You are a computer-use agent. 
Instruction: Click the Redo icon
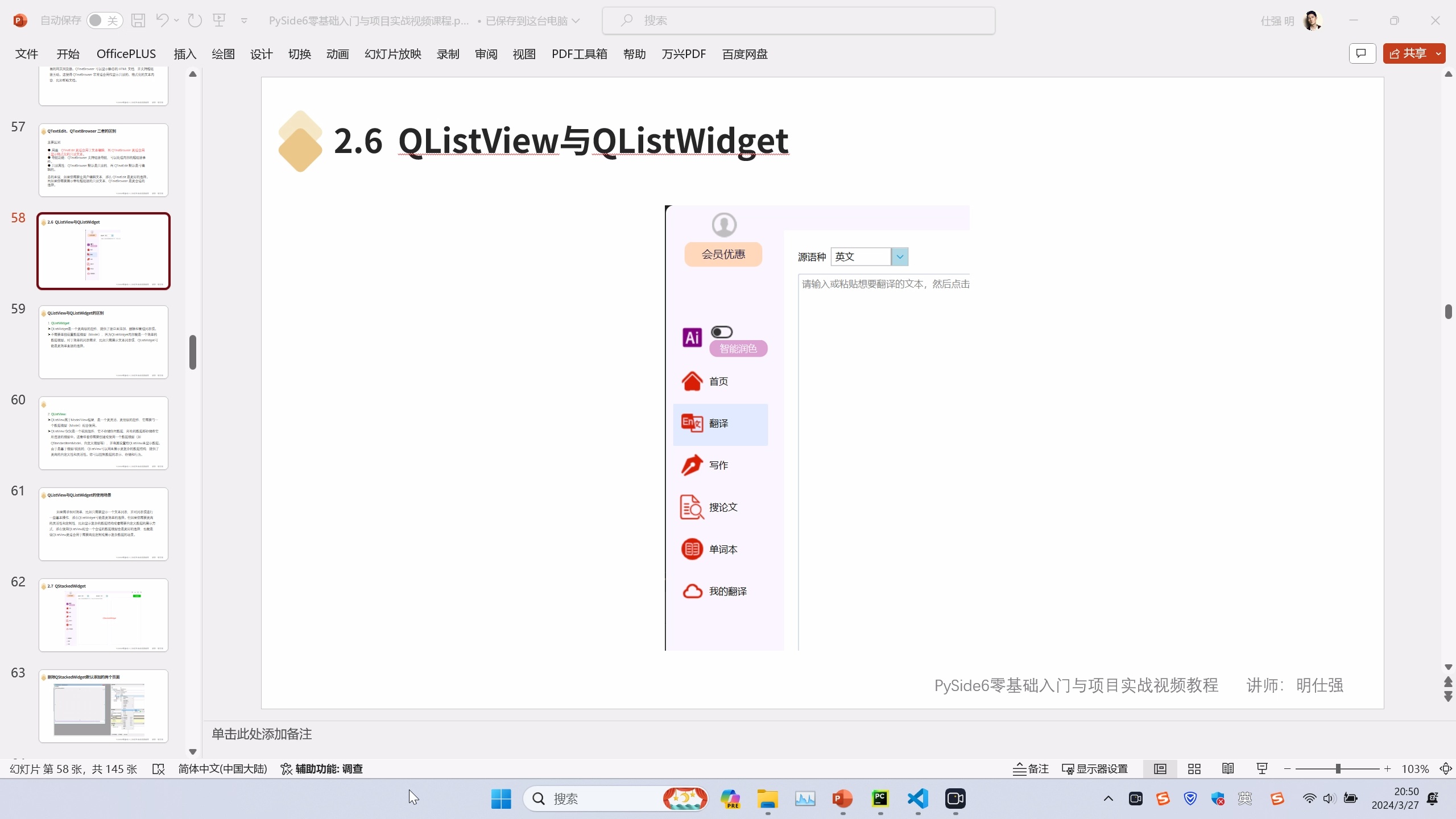(x=195, y=20)
